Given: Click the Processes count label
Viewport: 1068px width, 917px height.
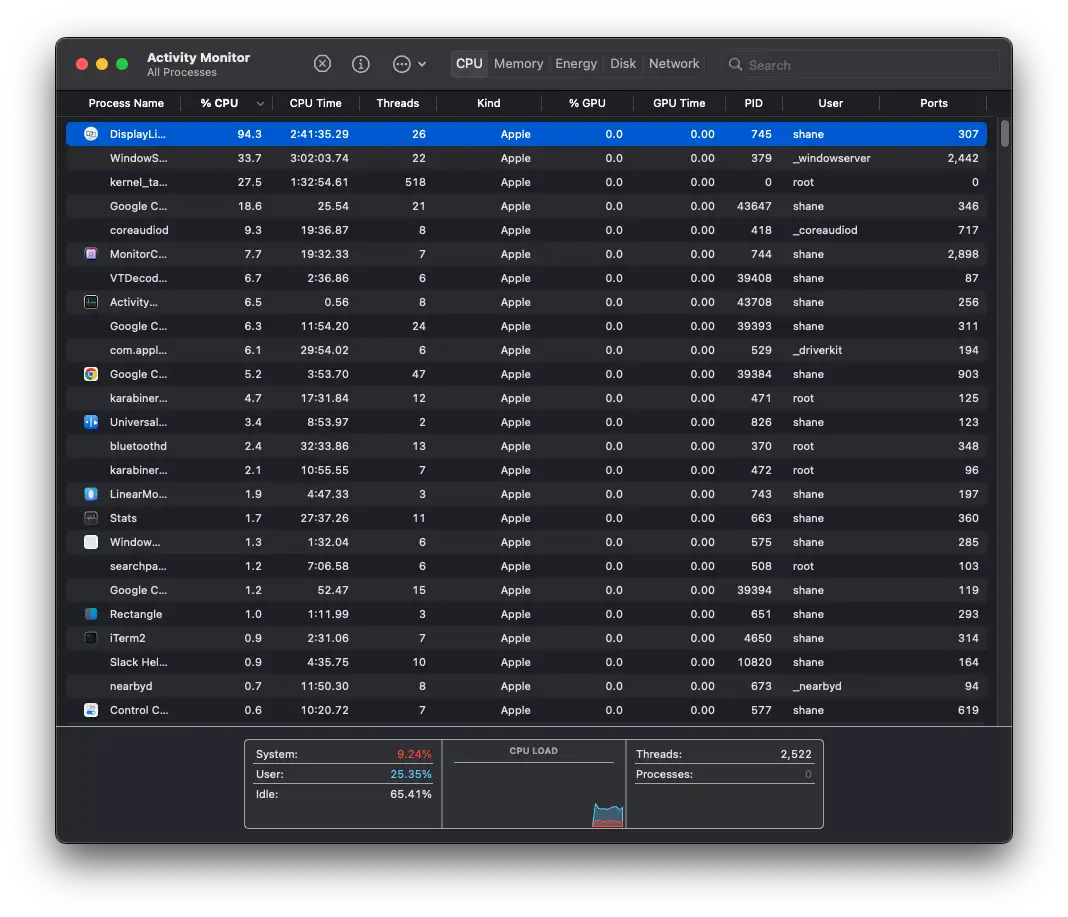Looking at the screenshot, I should coord(664,774).
